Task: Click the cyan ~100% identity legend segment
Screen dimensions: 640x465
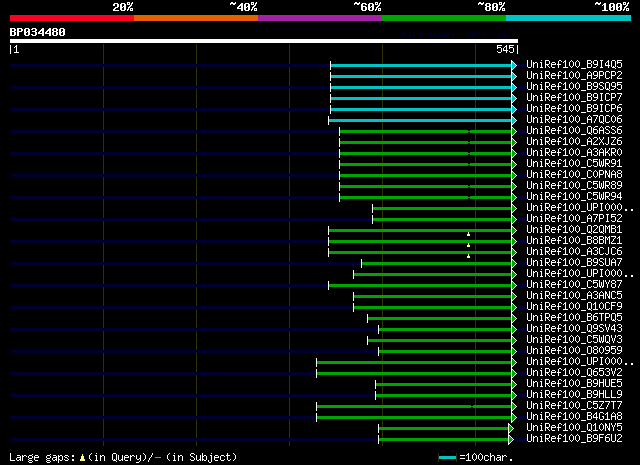Action: click(568, 18)
